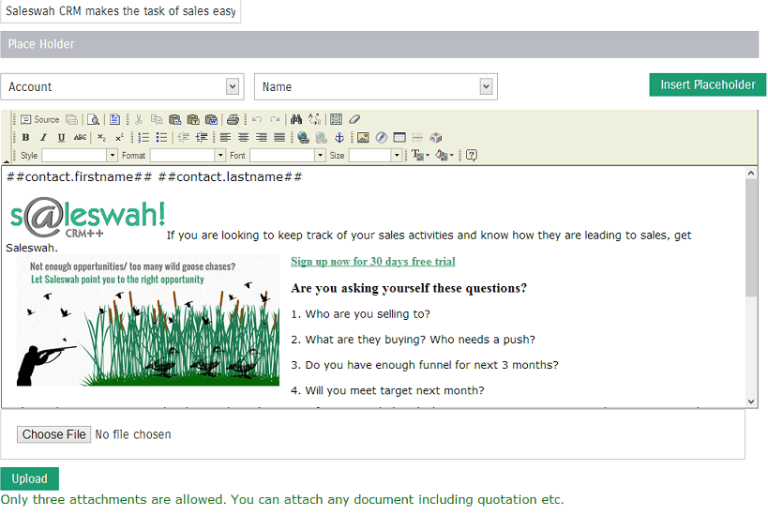Align text left
This screenshot has height=516, width=768.
click(225, 138)
